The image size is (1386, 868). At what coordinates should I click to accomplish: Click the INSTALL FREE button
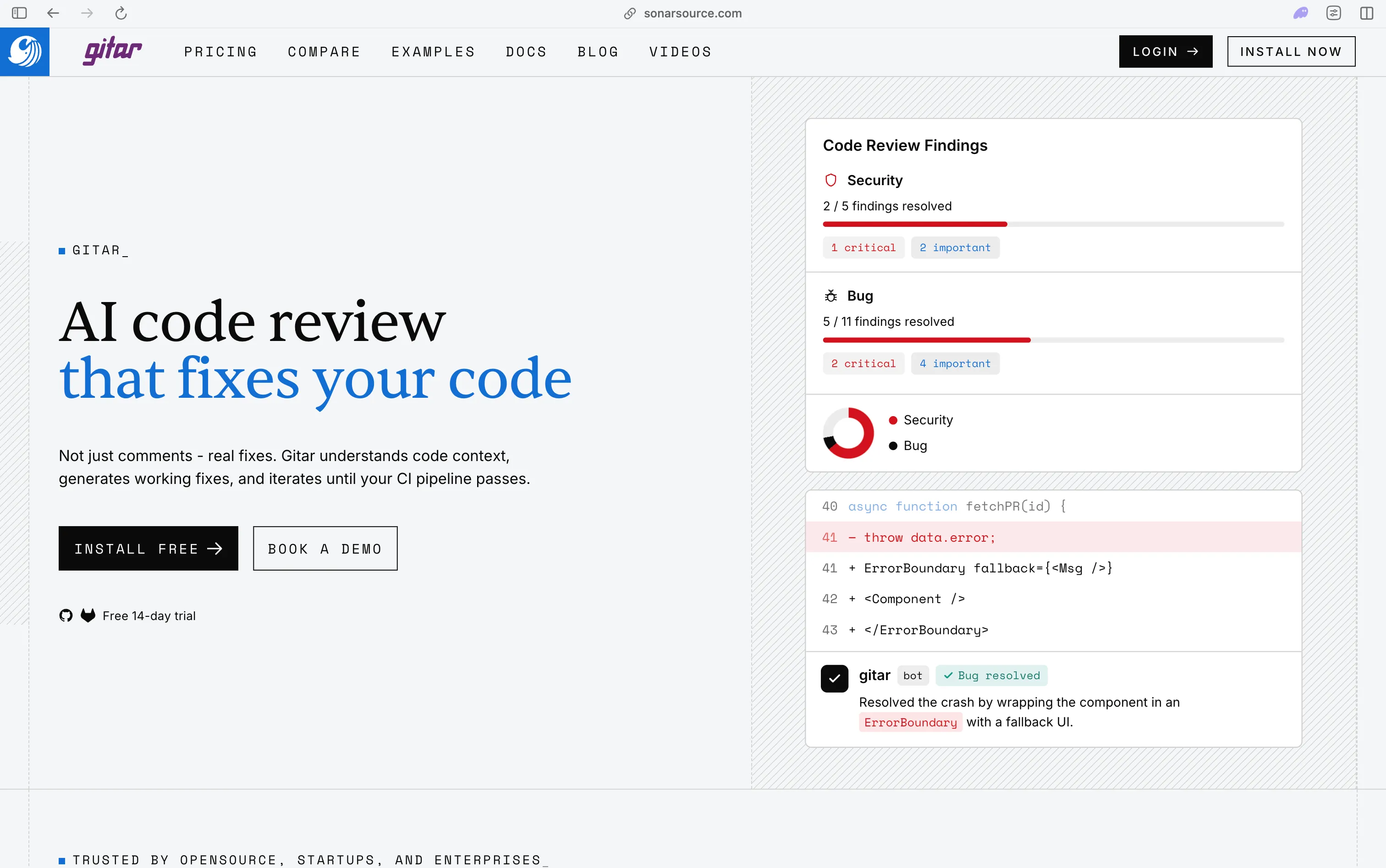[148, 548]
